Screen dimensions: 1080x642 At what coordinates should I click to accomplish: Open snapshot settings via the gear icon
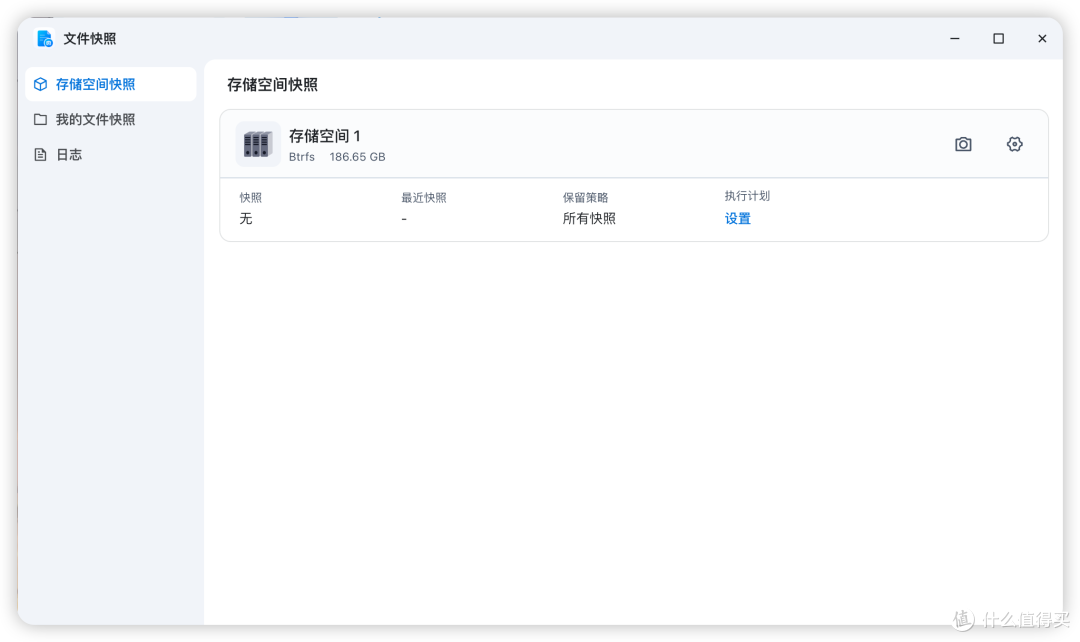[x=1014, y=144]
